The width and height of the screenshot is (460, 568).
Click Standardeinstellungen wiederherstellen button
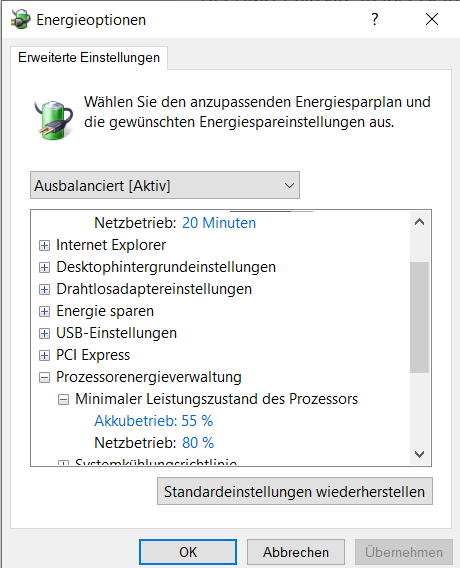(295, 491)
